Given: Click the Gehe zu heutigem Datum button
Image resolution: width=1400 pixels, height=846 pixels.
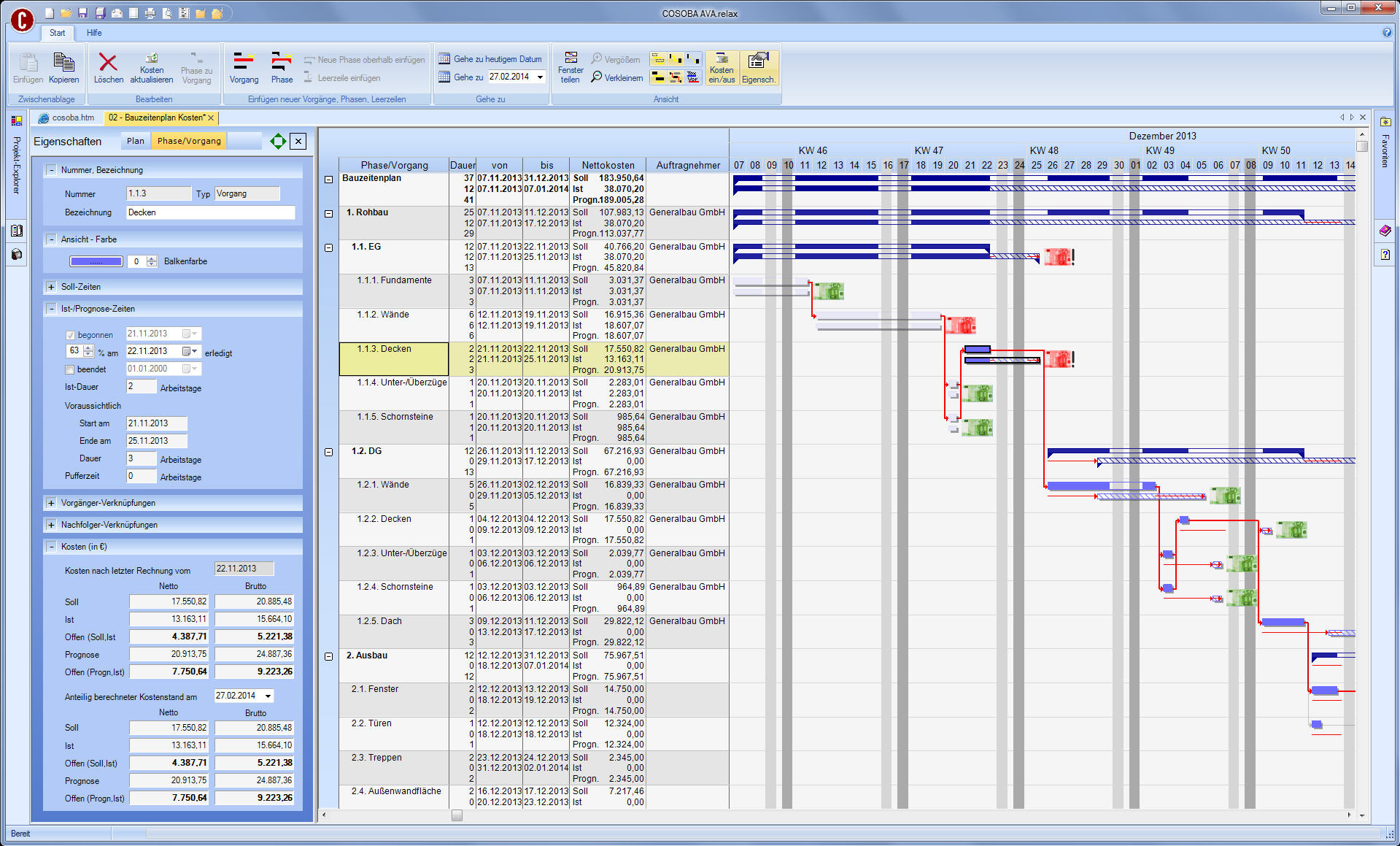Looking at the screenshot, I should click(x=487, y=58).
